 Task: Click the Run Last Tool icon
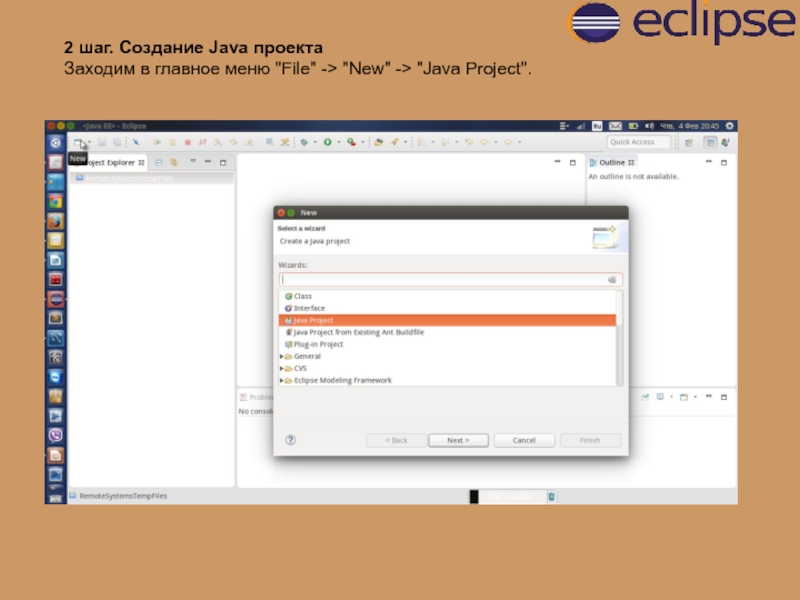352,142
